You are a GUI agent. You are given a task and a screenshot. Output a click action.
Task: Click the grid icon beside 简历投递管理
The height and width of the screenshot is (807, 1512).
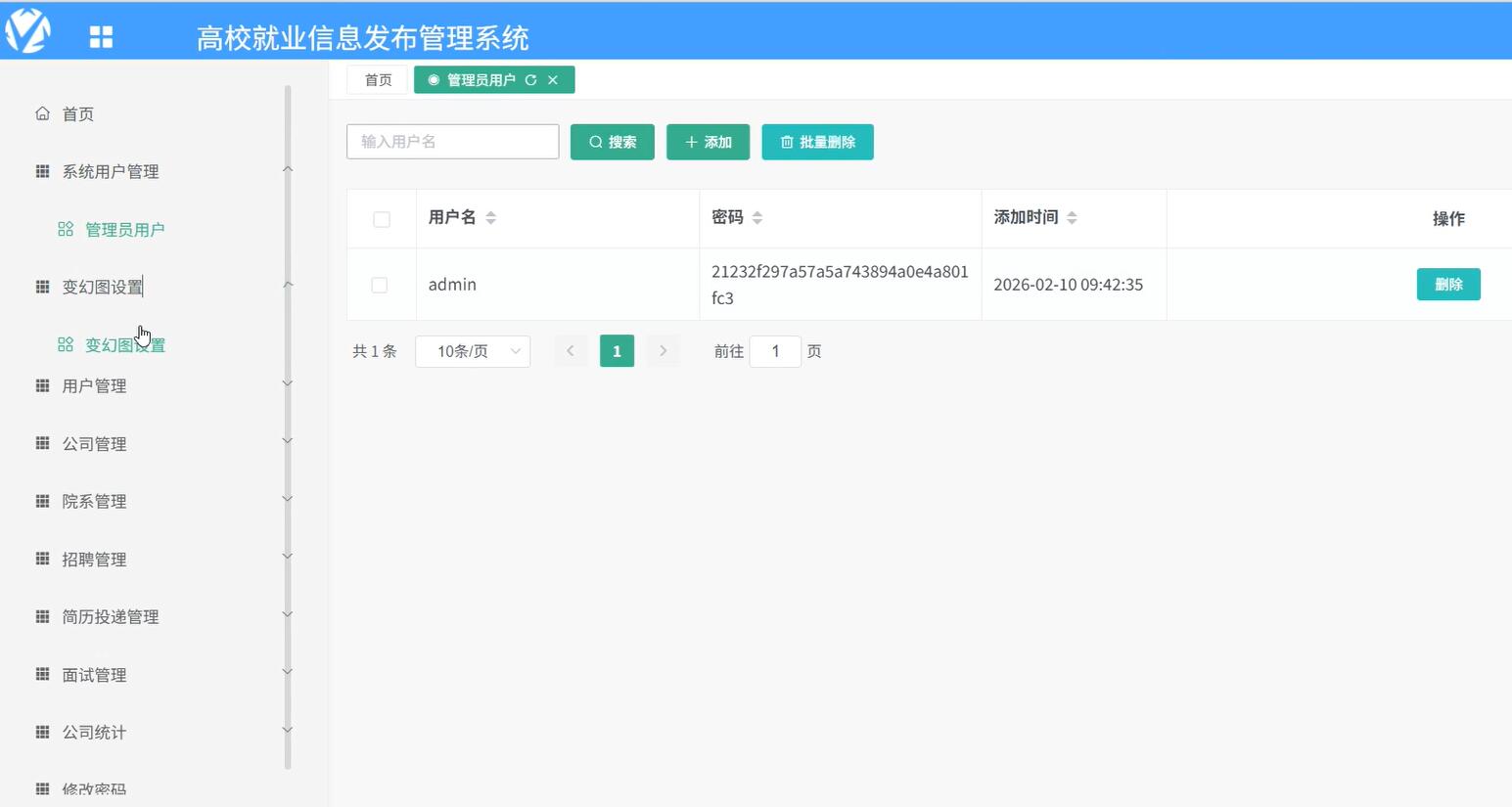point(42,616)
